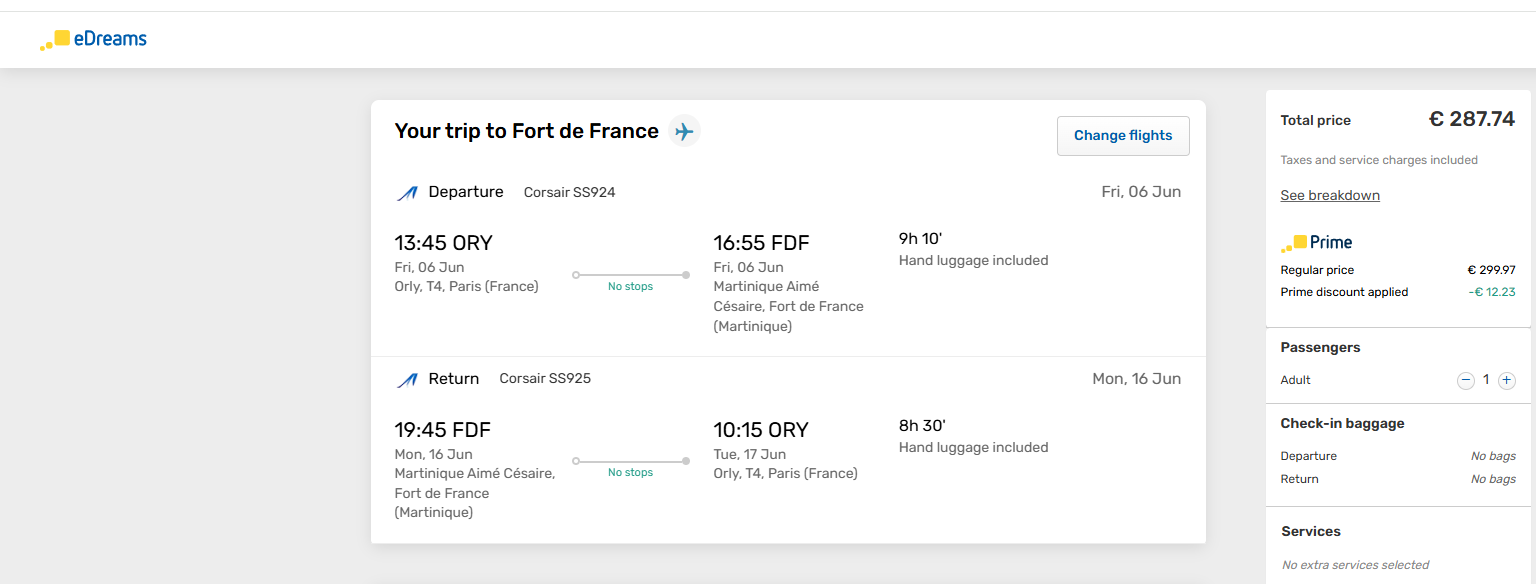
Task: Click the return flight 'No stops' line
Action: coord(630,461)
